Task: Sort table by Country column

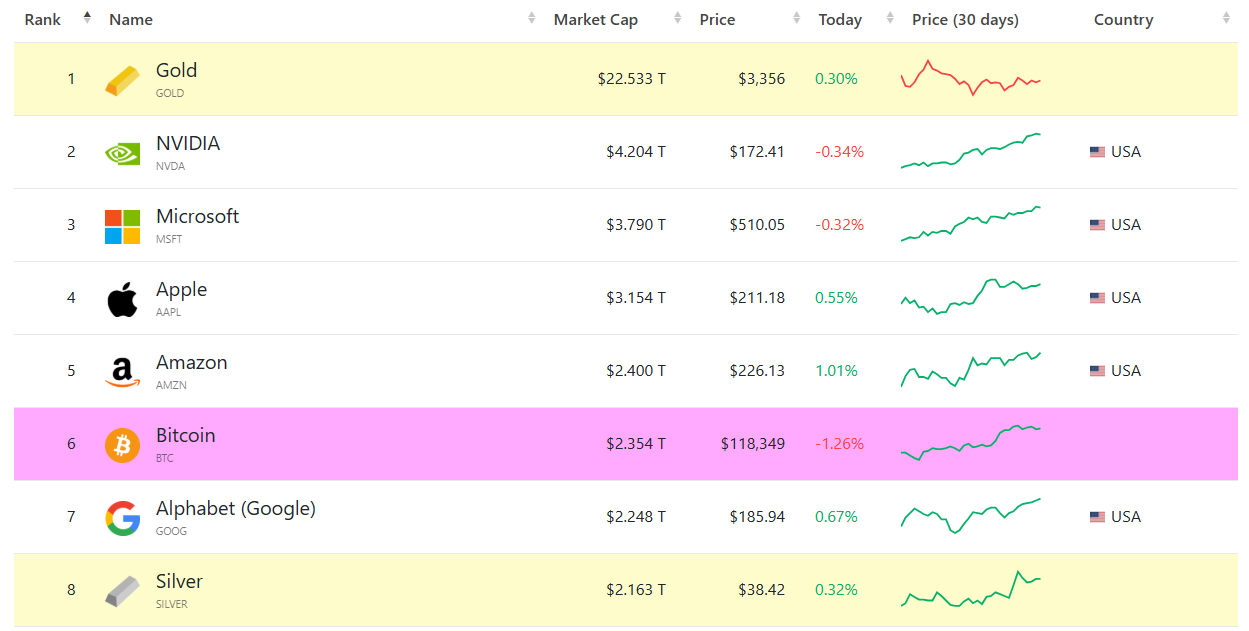Action: (1123, 20)
